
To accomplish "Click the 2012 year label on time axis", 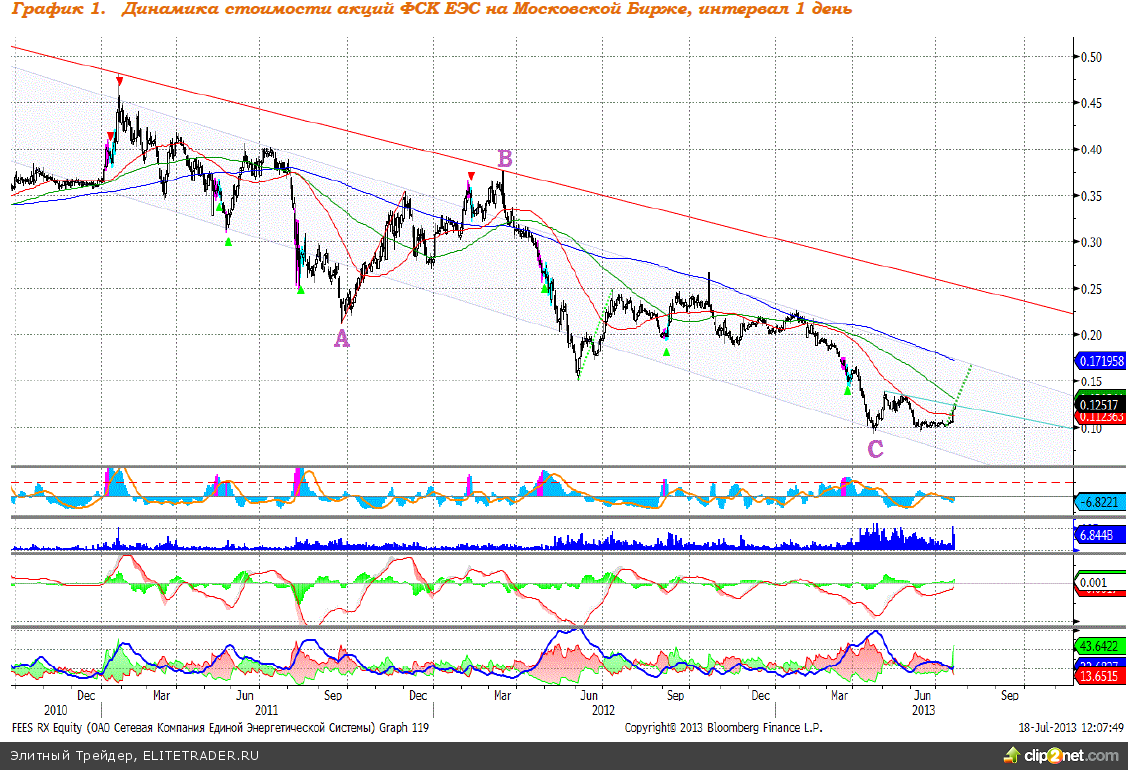I will point(602,709).
